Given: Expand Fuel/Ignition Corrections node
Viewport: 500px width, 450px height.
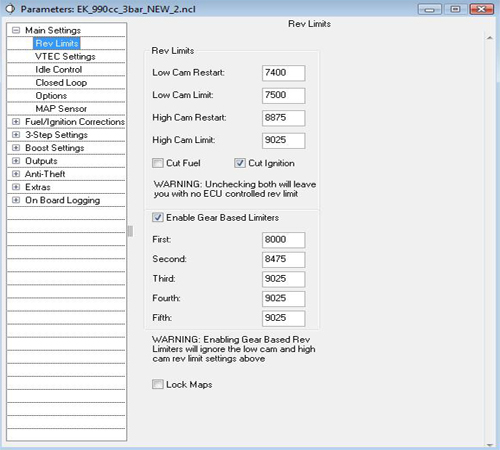Looking at the screenshot, I should pyautogui.click(x=16, y=122).
